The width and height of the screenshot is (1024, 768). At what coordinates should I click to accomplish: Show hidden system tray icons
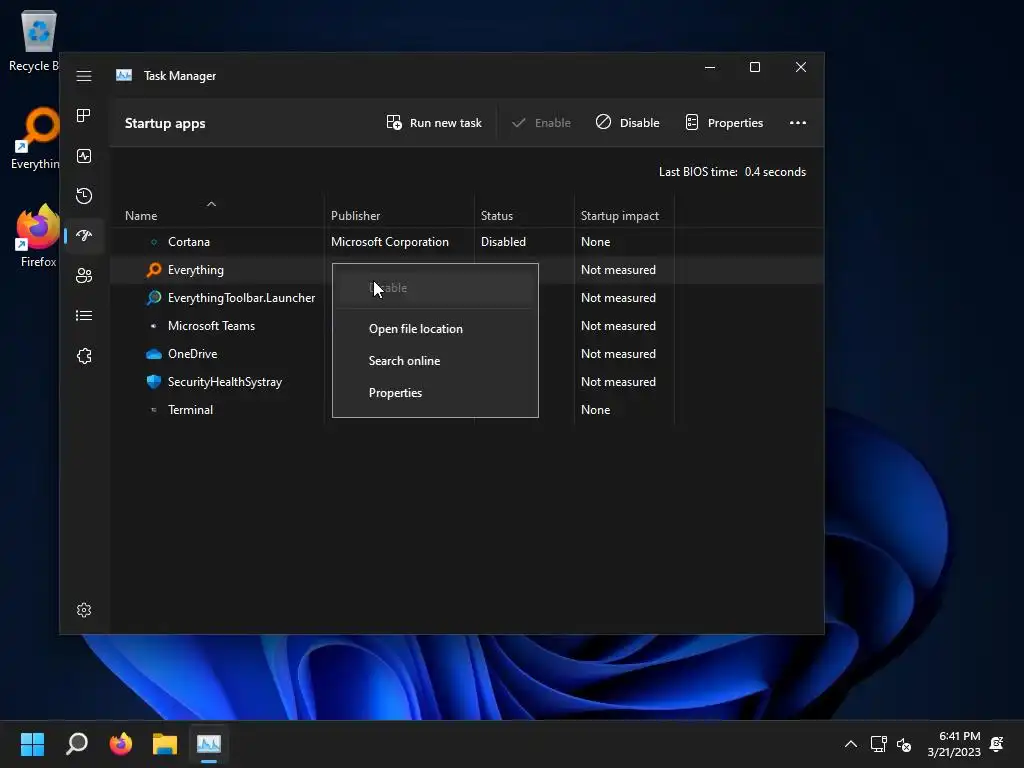850,744
